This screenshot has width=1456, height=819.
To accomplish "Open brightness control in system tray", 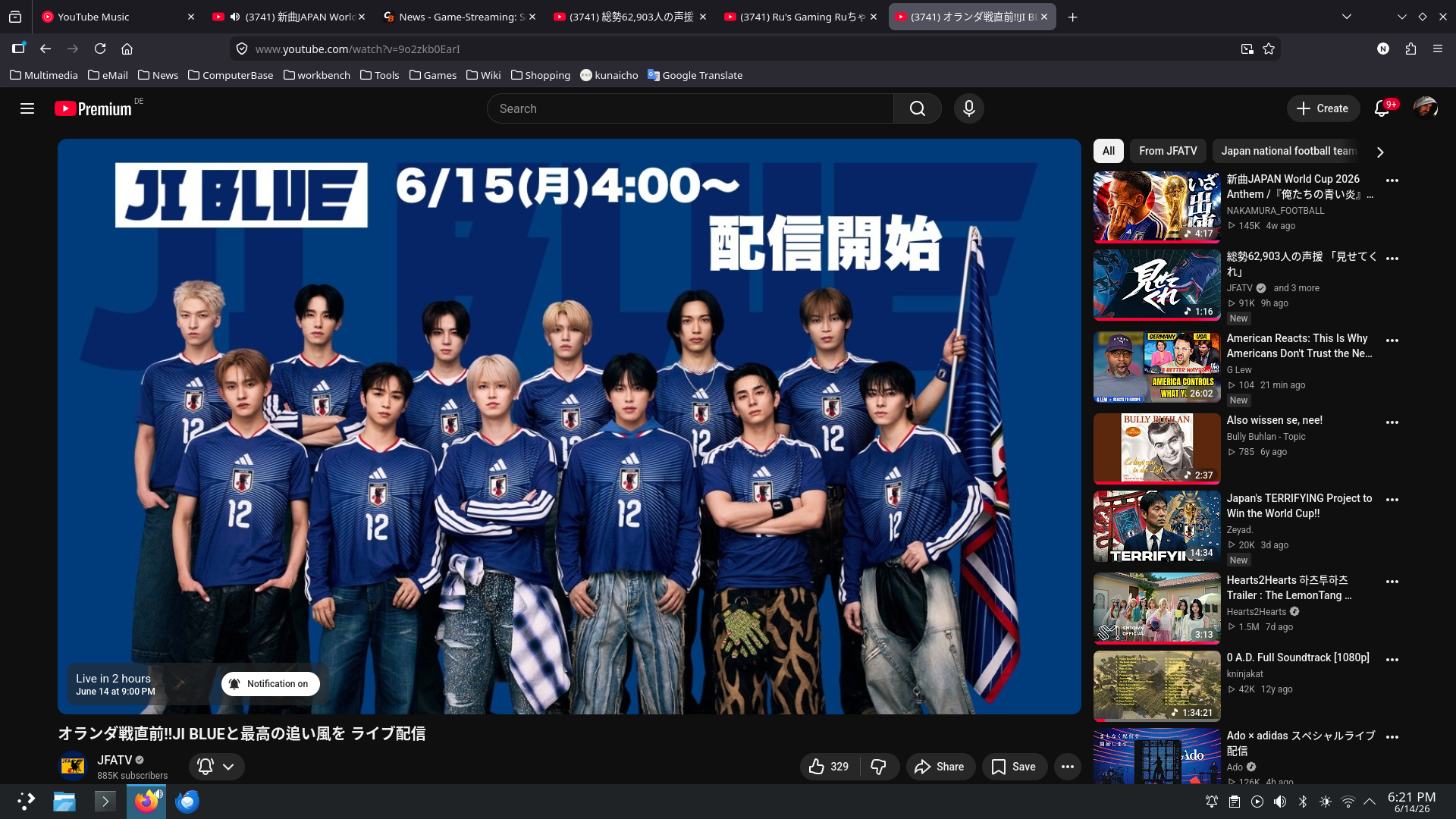I will 1326,802.
